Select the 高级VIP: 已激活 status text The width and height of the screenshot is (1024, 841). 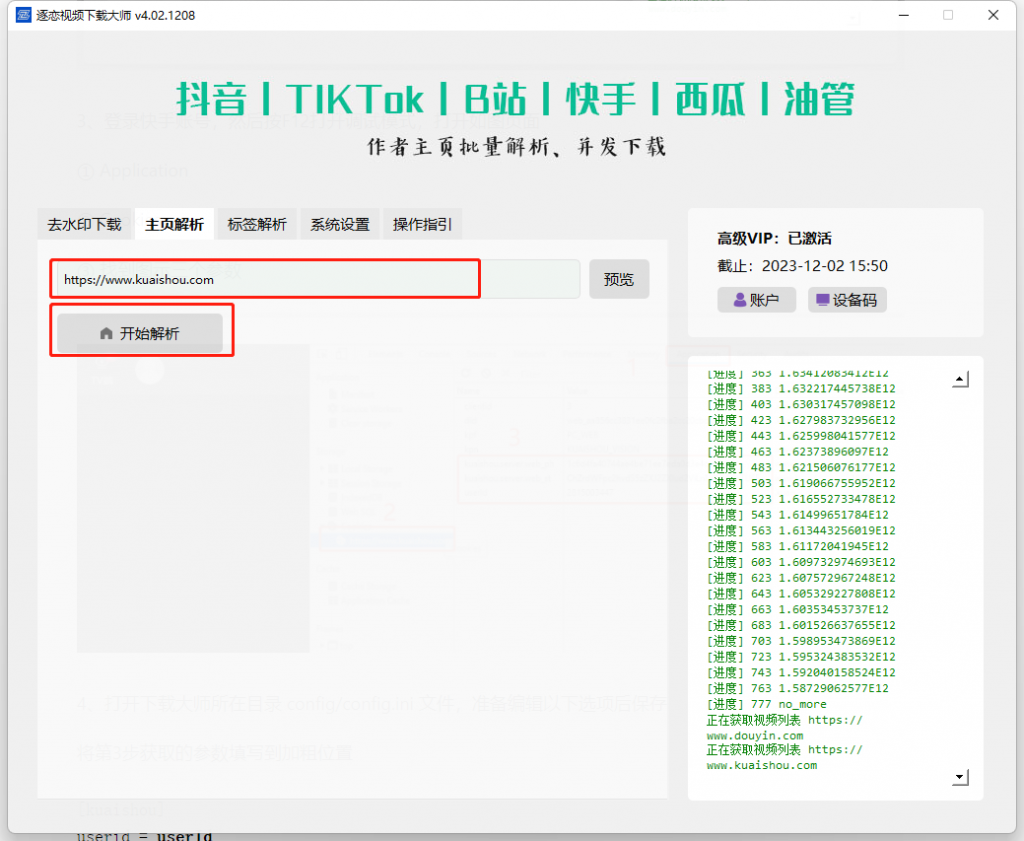775,238
